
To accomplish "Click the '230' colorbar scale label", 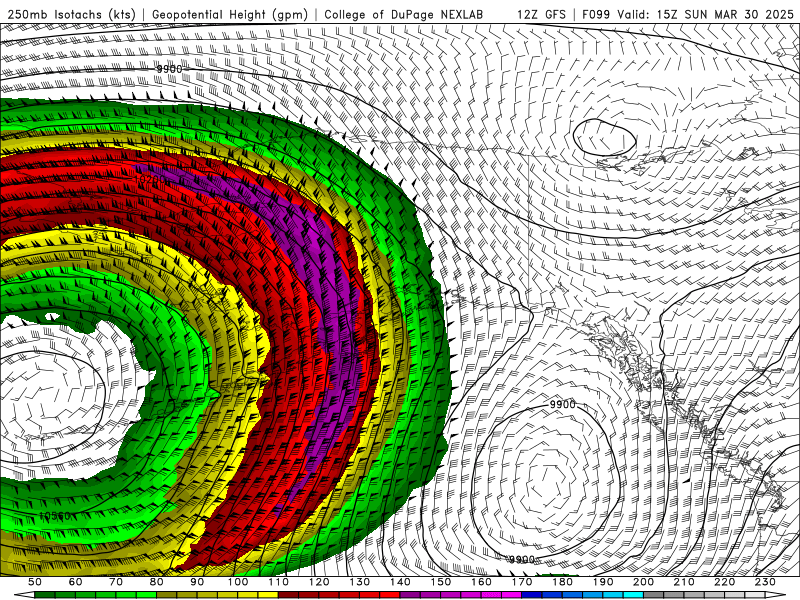I will pyautogui.click(x=765, y=582).
